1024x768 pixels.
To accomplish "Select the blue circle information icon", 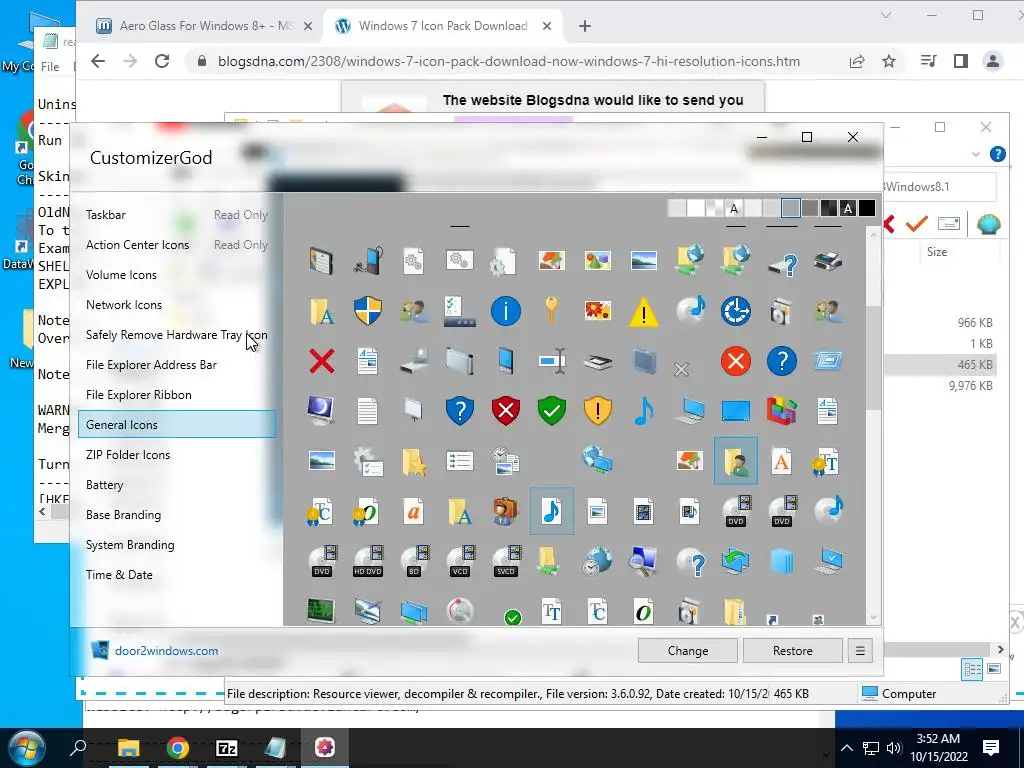I will point(505,311).
